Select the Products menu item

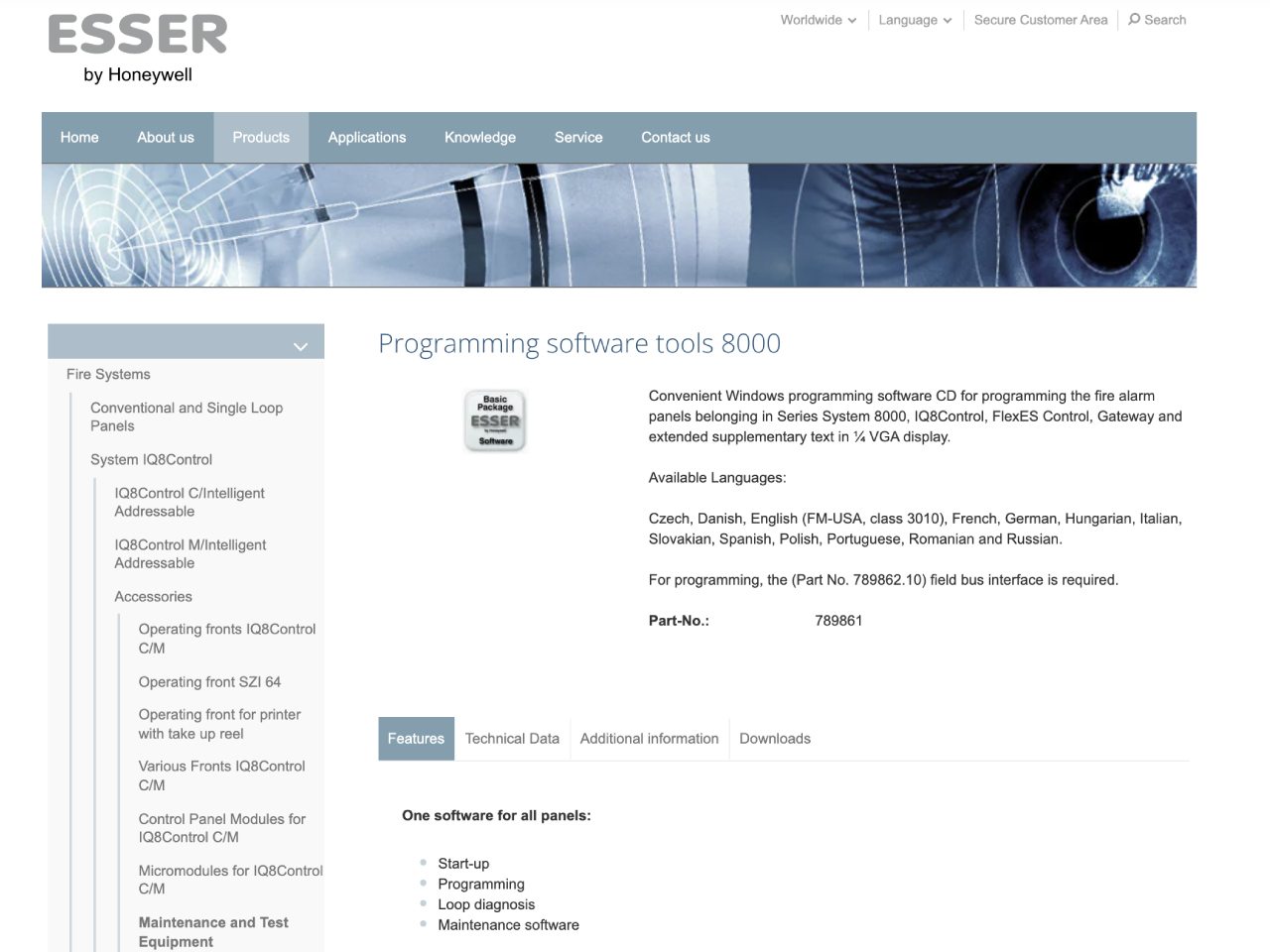[x=261, y=137]
